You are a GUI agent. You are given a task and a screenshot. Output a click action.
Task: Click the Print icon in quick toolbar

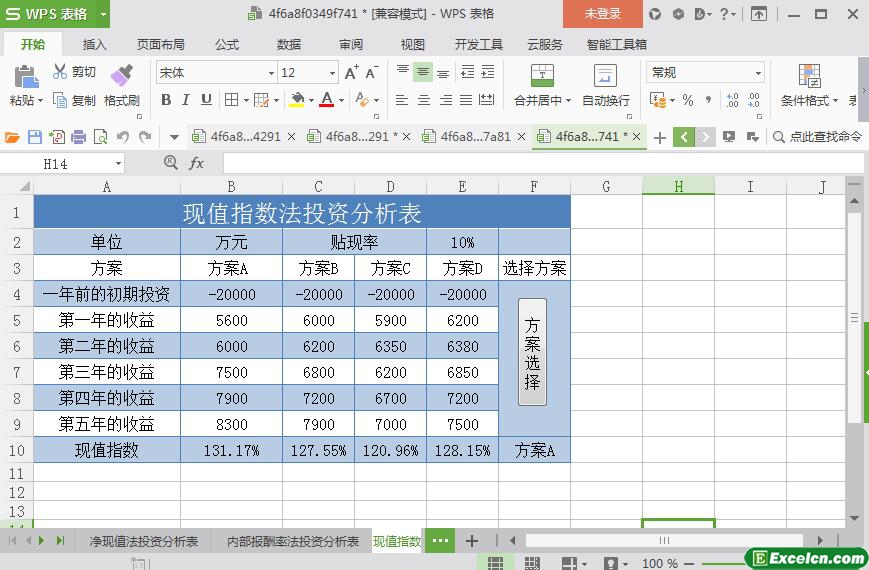tap(78, 136)
